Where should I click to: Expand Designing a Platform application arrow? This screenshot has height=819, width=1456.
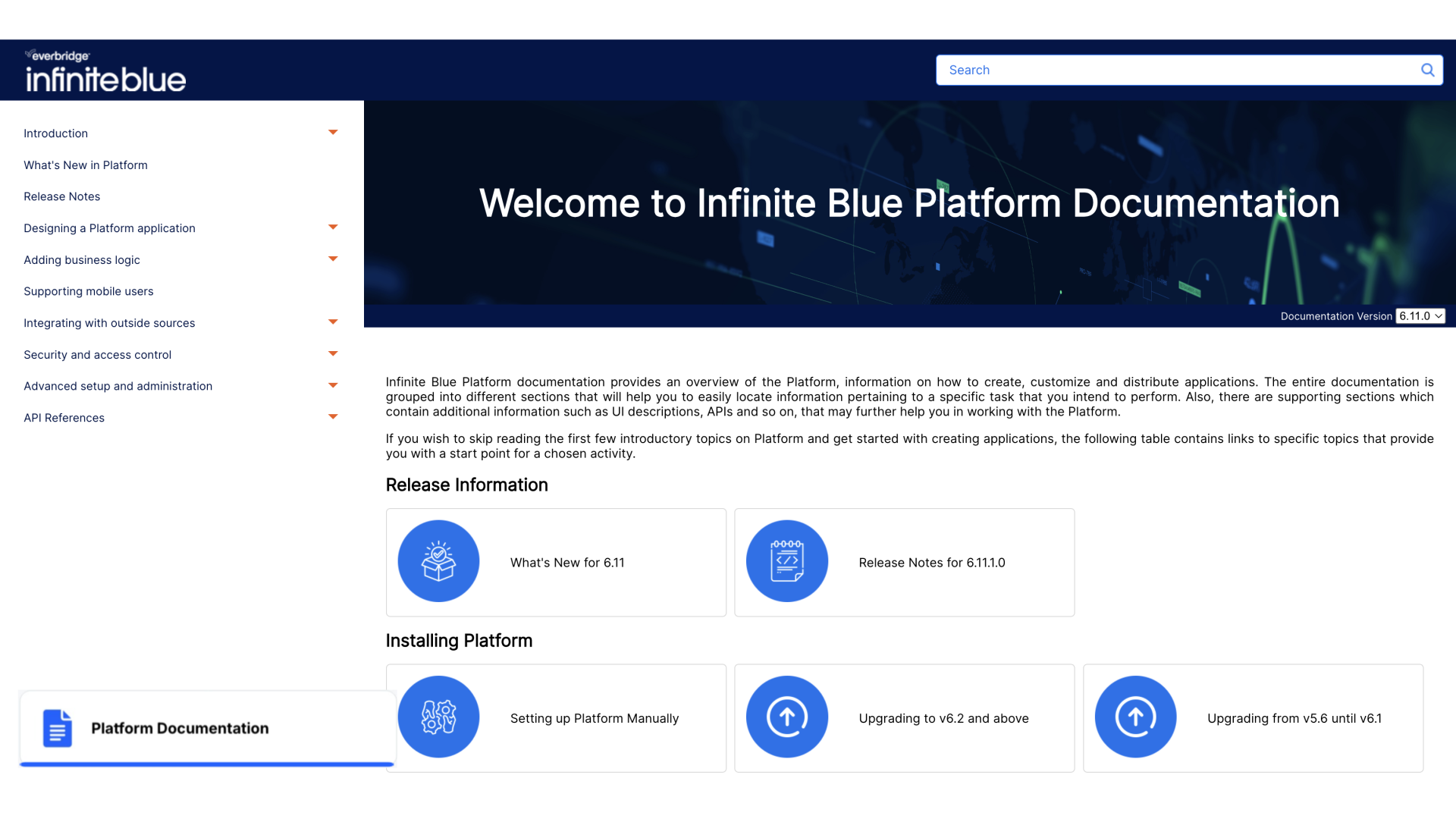(x=333, y=227)
